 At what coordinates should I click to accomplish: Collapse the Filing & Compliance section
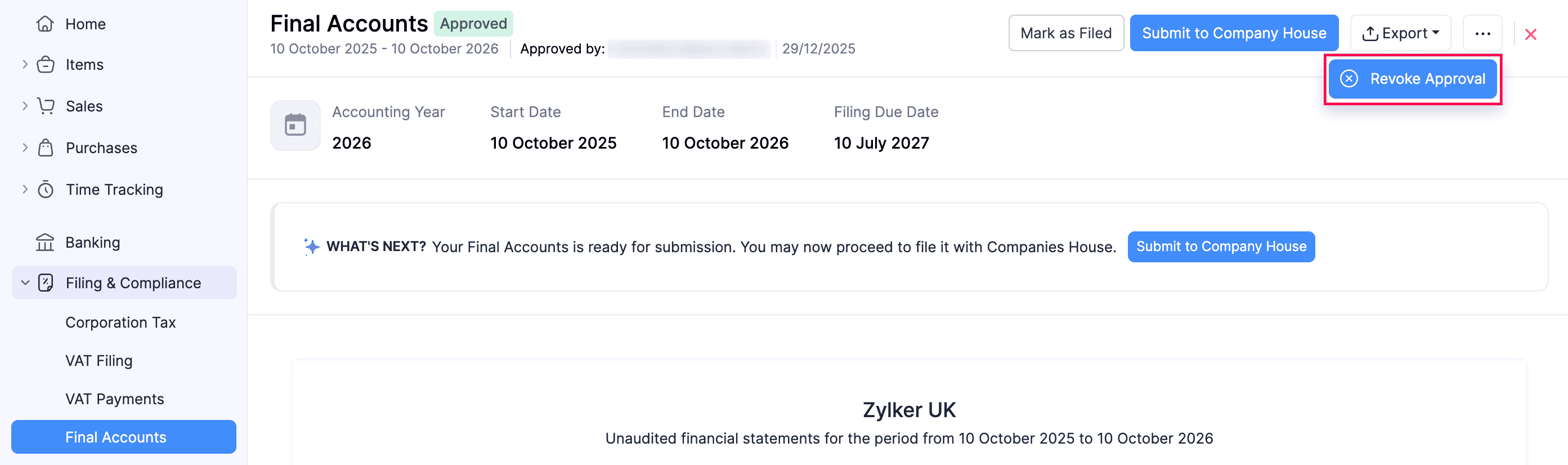pyautogui.click(x=25, y=283)
